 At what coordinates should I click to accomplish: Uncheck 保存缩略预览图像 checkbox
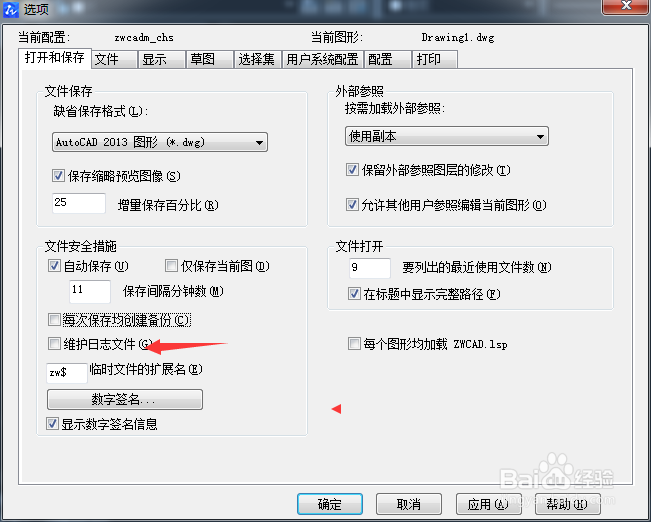coord(58,176)
